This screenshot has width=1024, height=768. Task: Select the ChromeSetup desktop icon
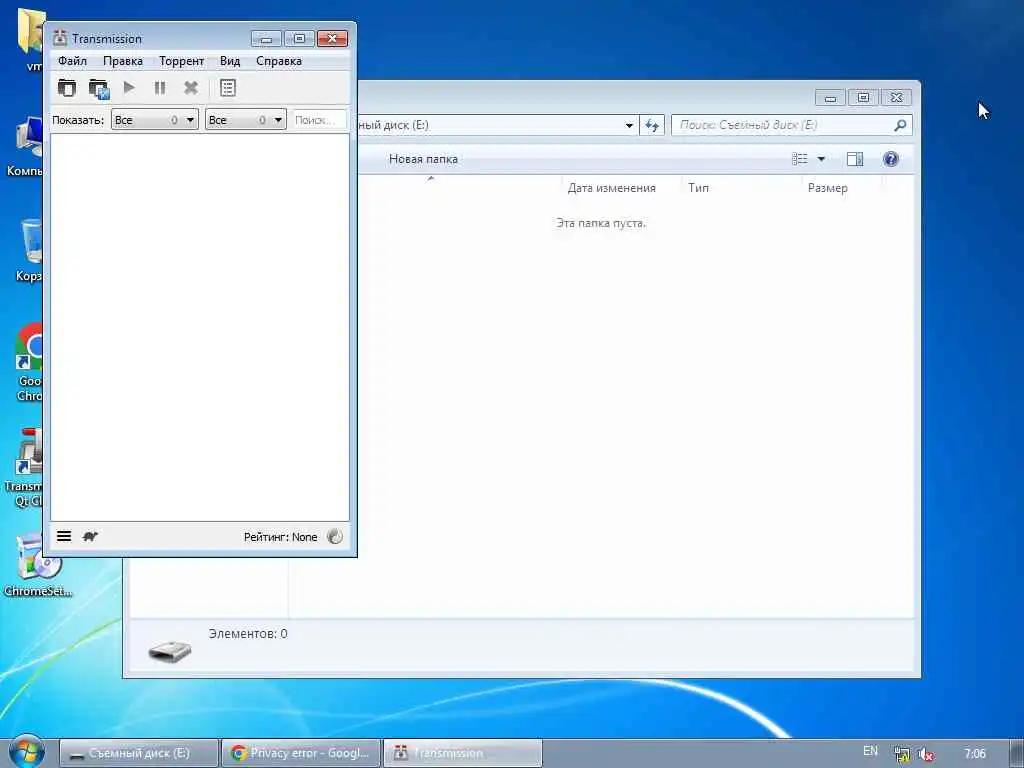click(x=37, y=566)
